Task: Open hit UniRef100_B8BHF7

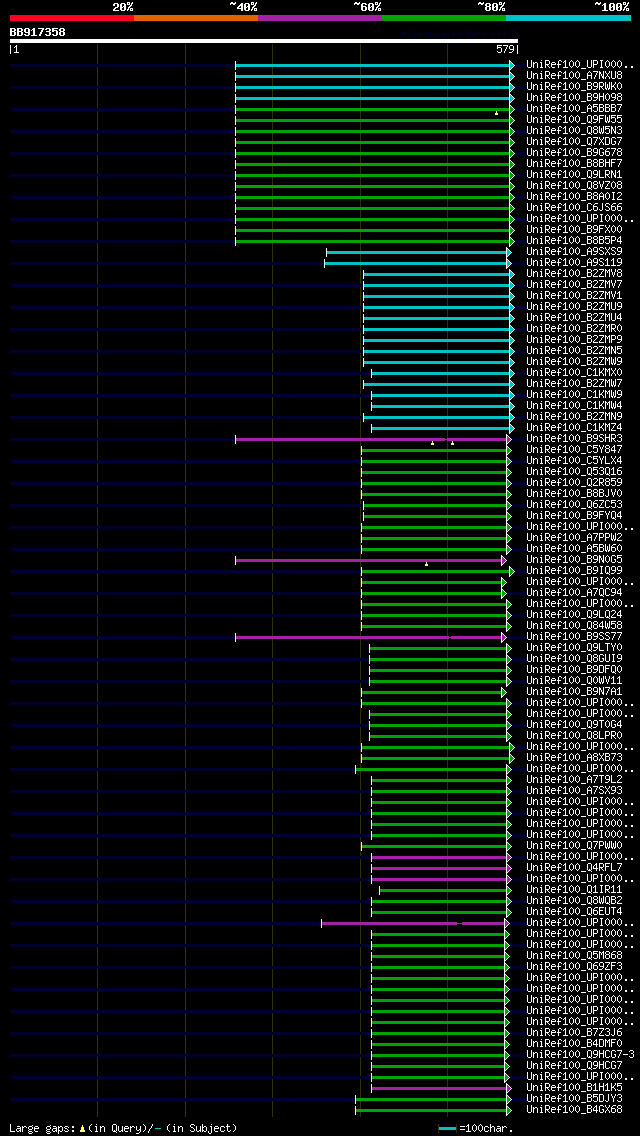Action: 574,164
